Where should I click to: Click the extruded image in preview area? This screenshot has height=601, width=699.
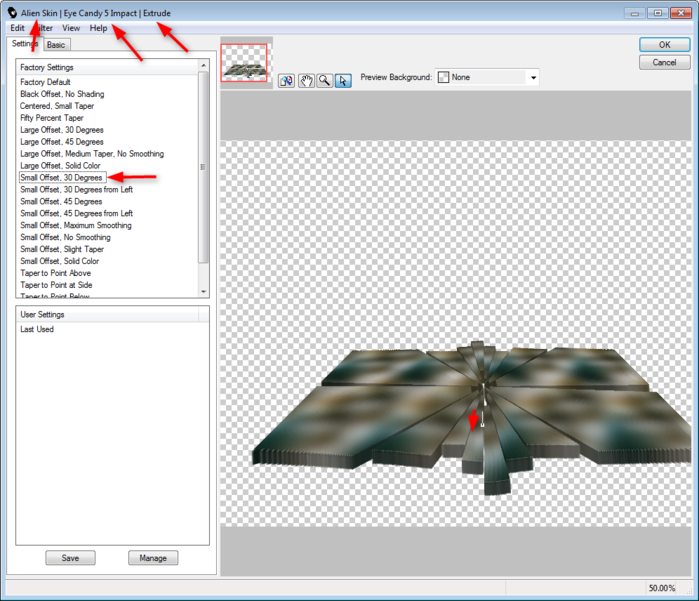click(472, 416)
